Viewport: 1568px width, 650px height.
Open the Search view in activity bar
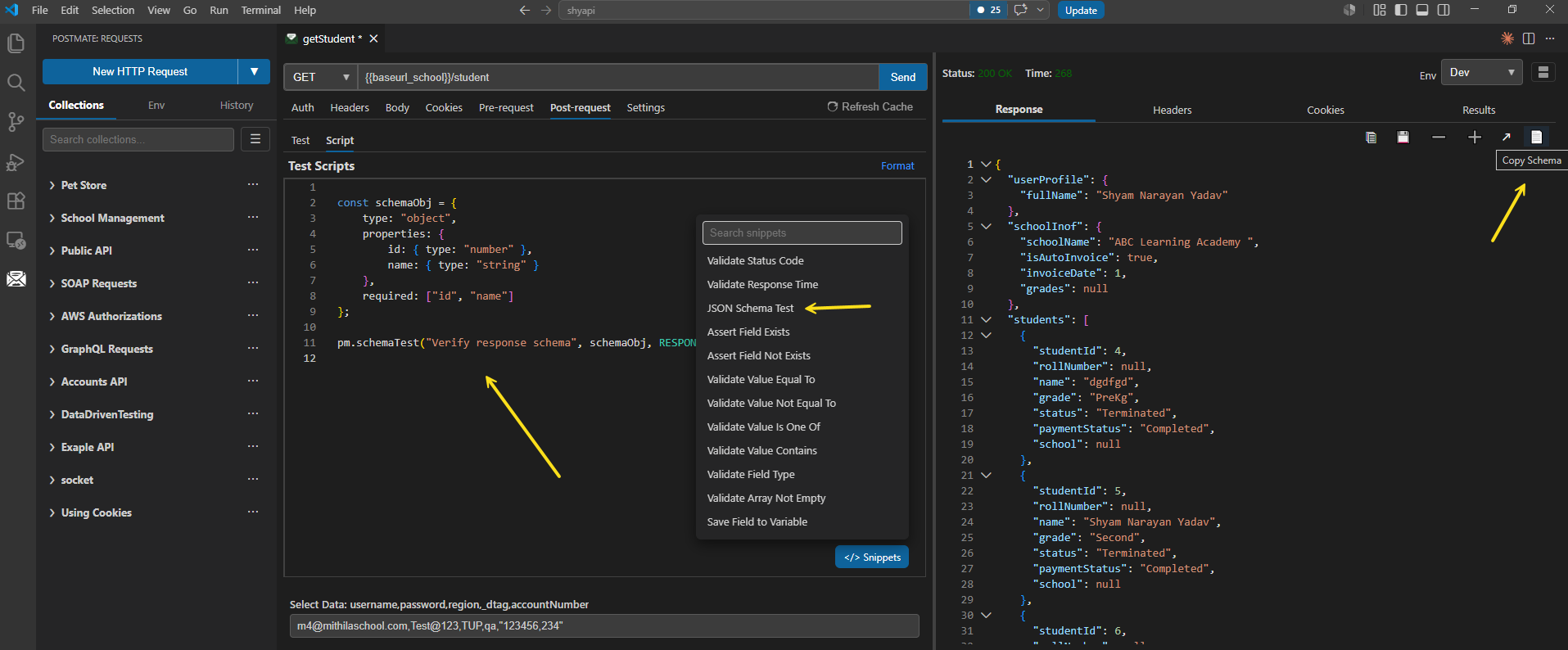(16, 82)
